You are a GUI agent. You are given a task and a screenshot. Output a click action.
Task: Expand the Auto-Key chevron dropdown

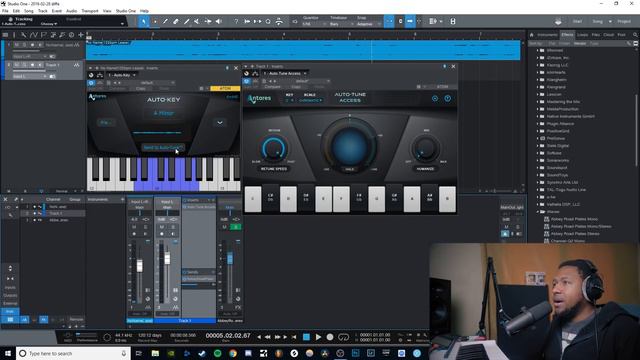pos(220,122)
